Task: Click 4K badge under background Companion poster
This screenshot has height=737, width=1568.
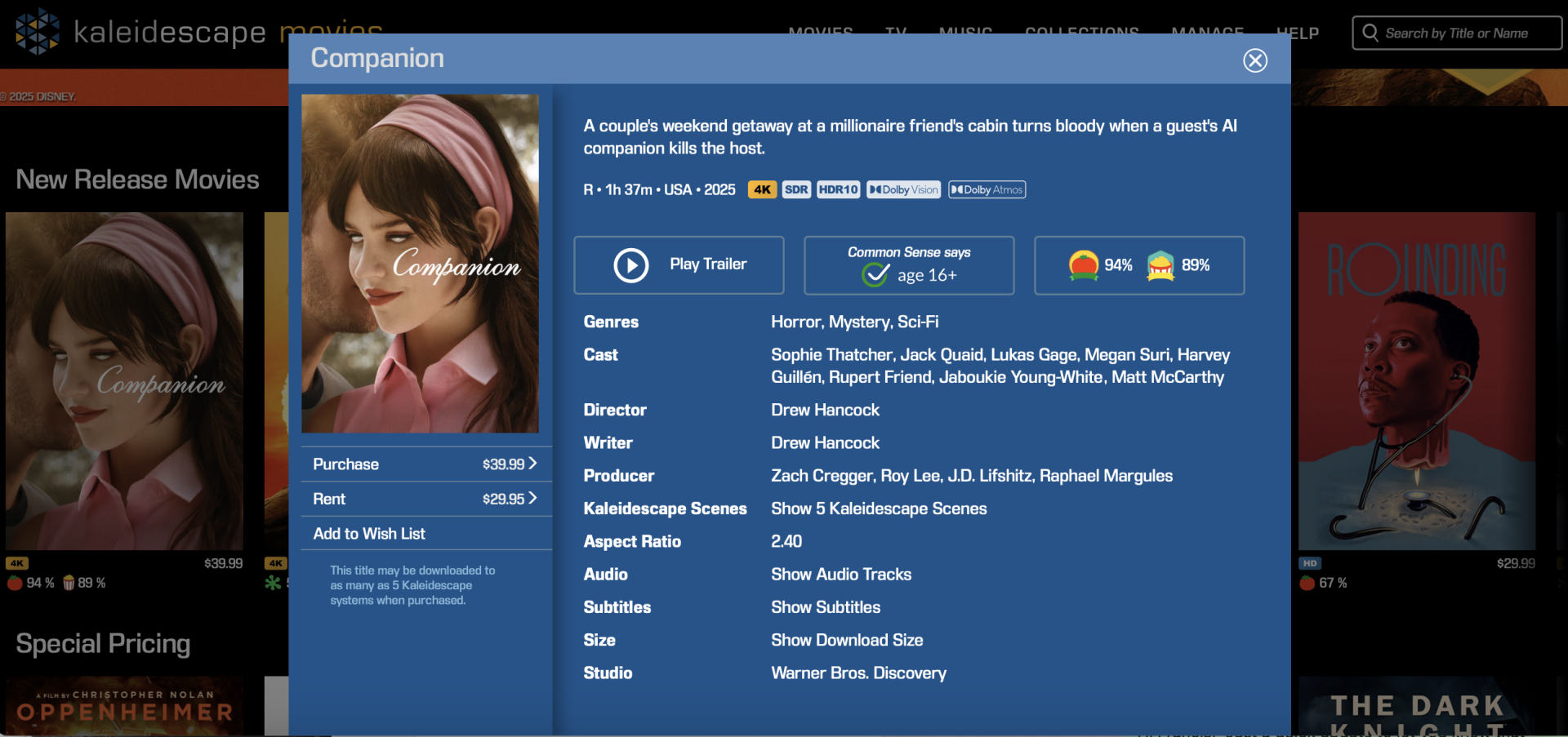Action: pos(17,563)
